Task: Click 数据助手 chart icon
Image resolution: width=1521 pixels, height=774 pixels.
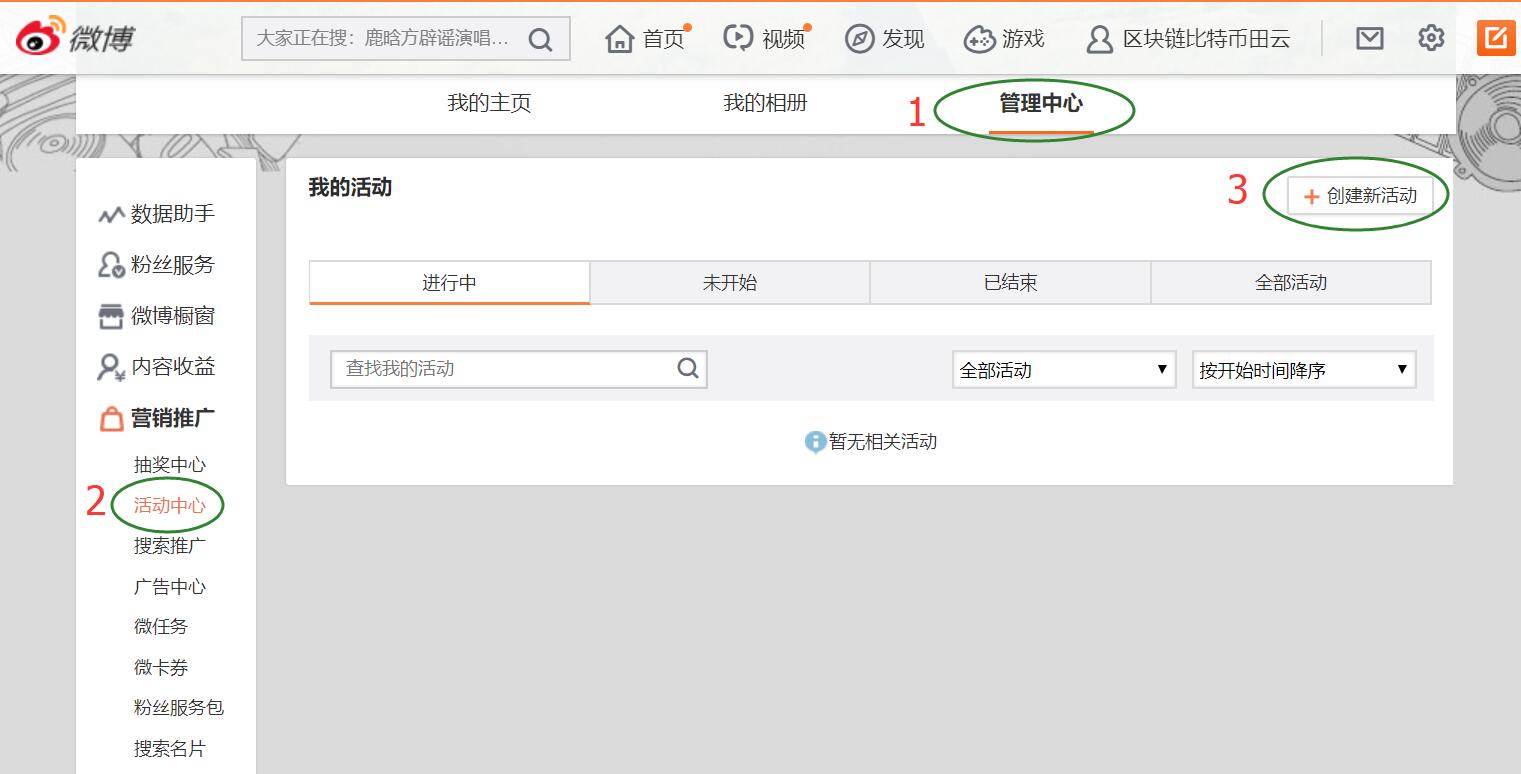Action: (x=111, y=215)
